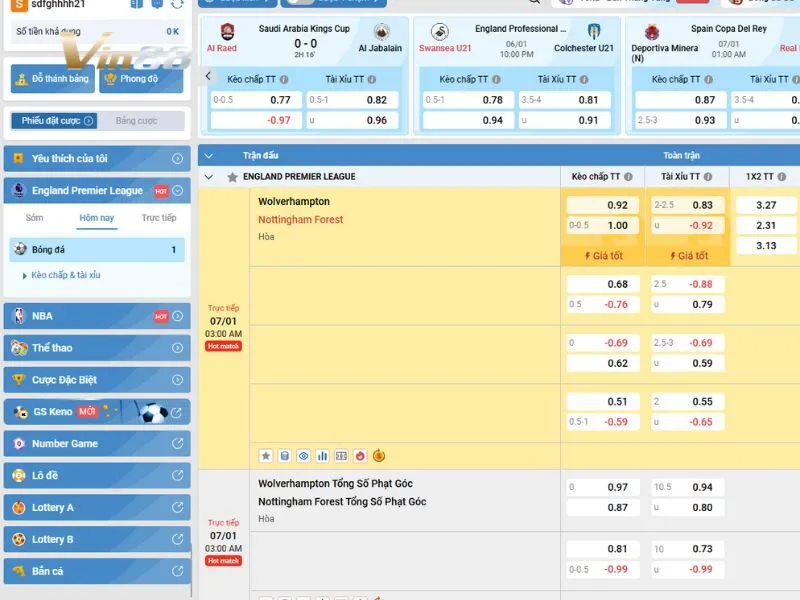Switch to the Bảng cược tab

[136, 121]
